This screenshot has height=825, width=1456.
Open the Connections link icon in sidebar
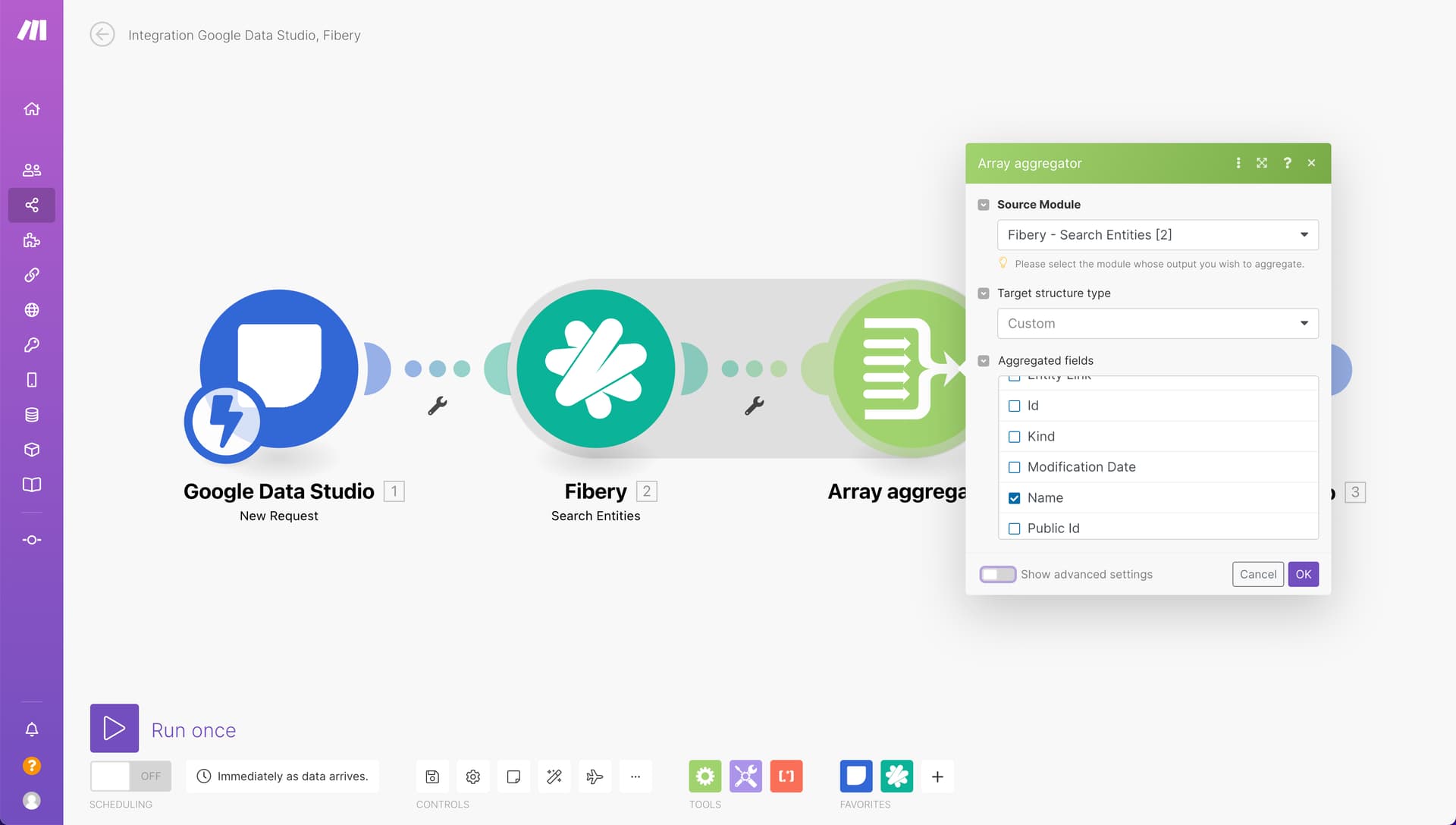coord(32,275)
